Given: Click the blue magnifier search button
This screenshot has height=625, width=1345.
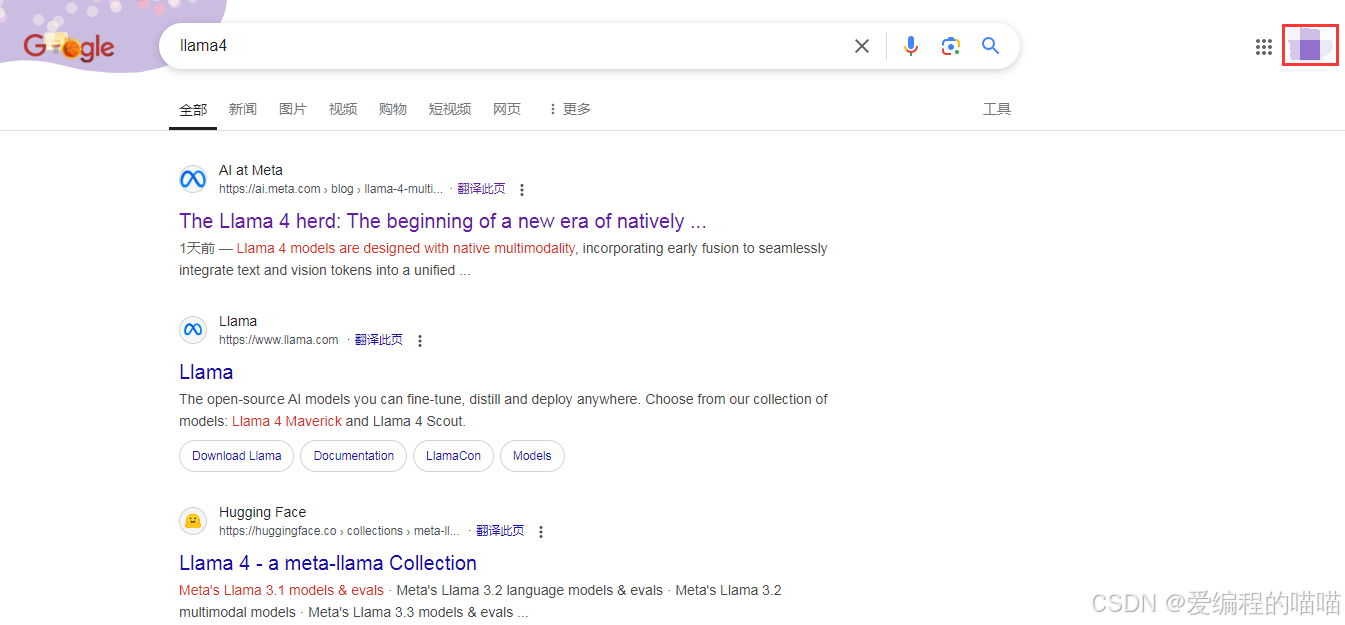Looking at the screenshot, I should coord(990,46).
